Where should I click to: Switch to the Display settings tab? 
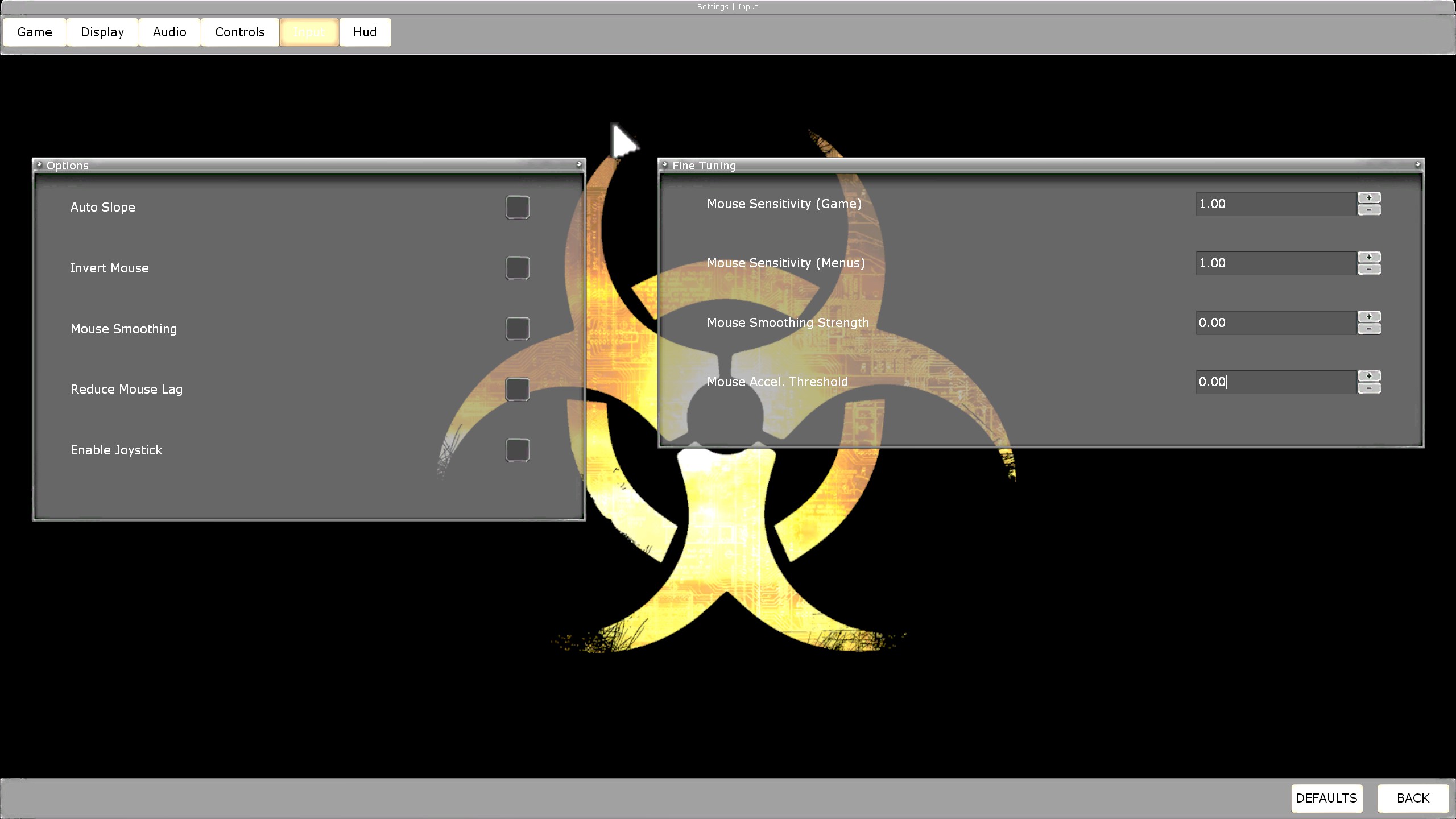[102, 32]
